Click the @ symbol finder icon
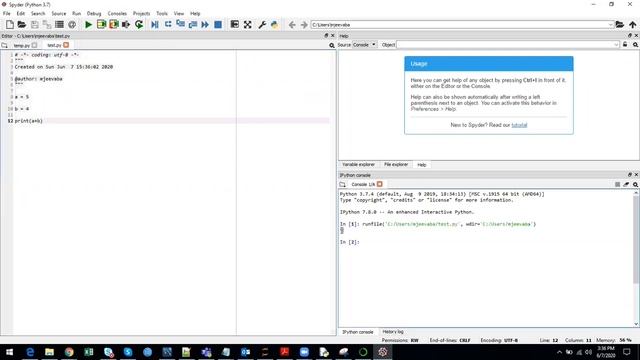 [72, 24]
